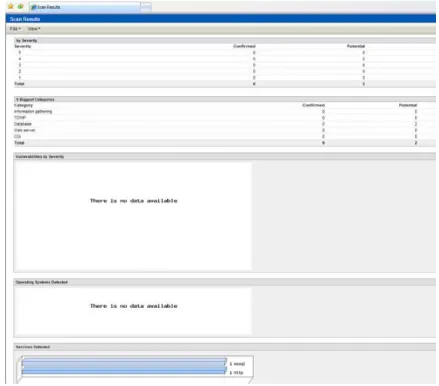Click the top bar in Services chart
This screenshot has width=439, height=386.
124,363
